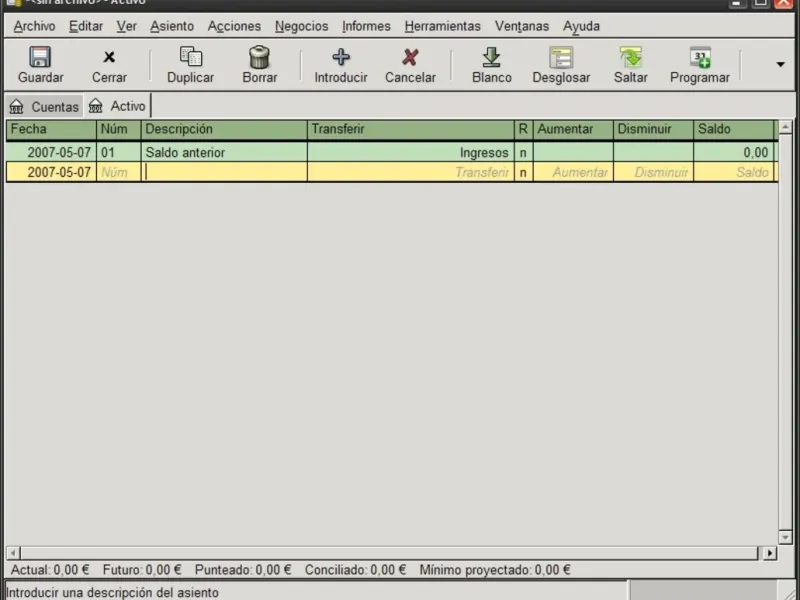
Task: Click the Disminuir field in new entry row
Action: pyautogui.click(x=653, y=172)
